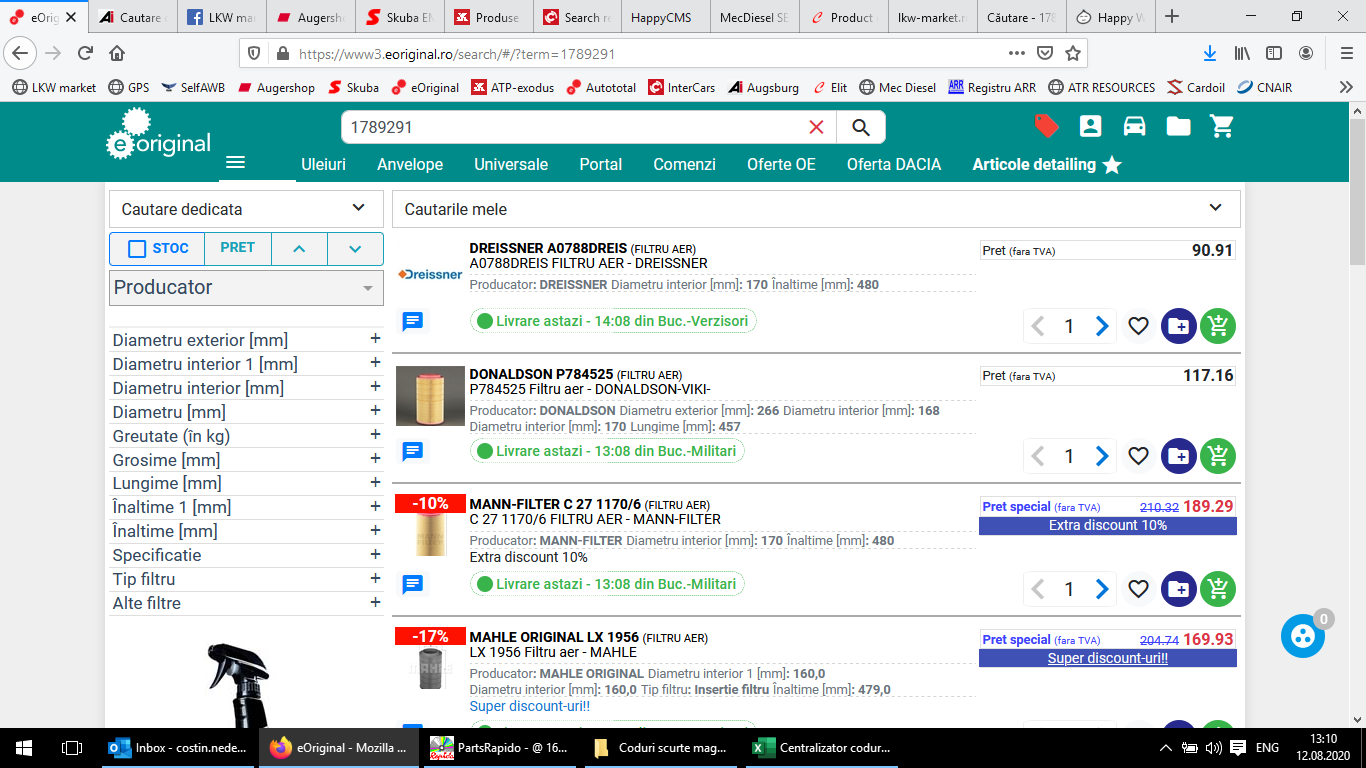This screenshot has height=768, width=1366.
Task: Increase quantity for Dreissner A0788DREIS
Action: pos(1101,326)
